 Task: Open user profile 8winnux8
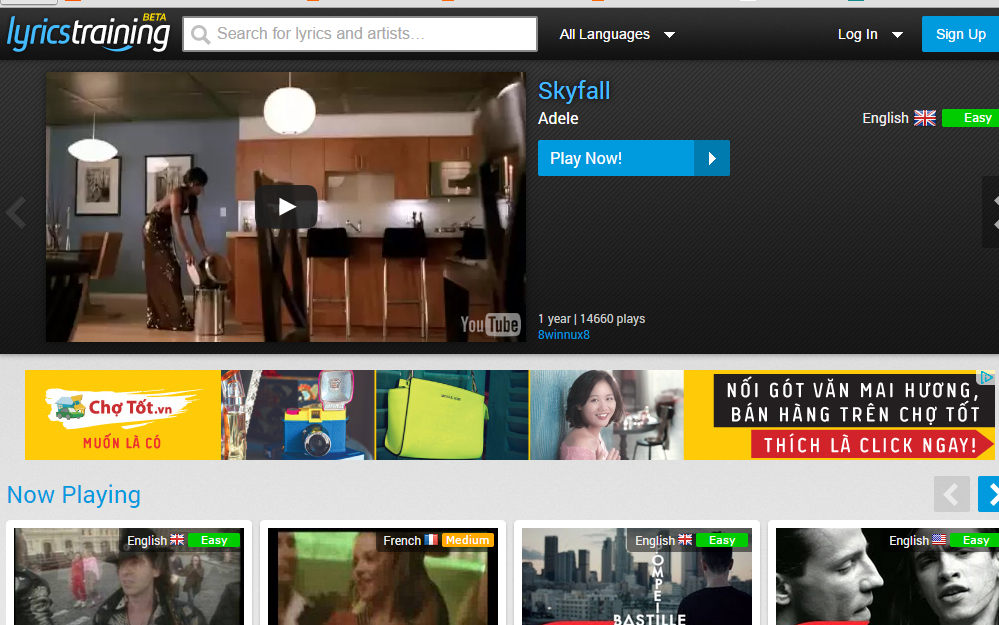[564, 334]
